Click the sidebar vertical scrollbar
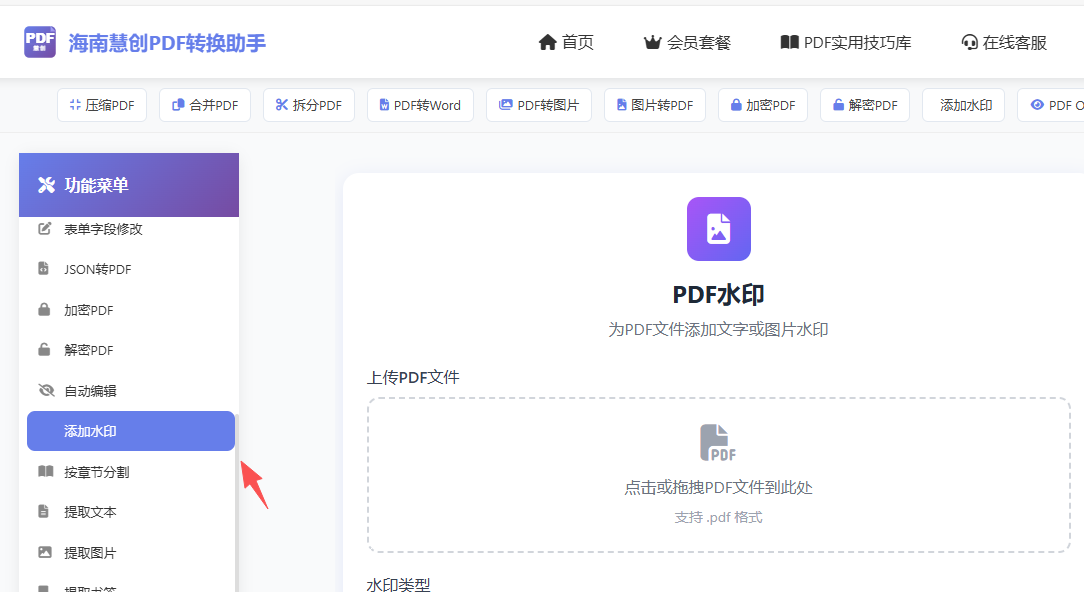 pos(236,503)
